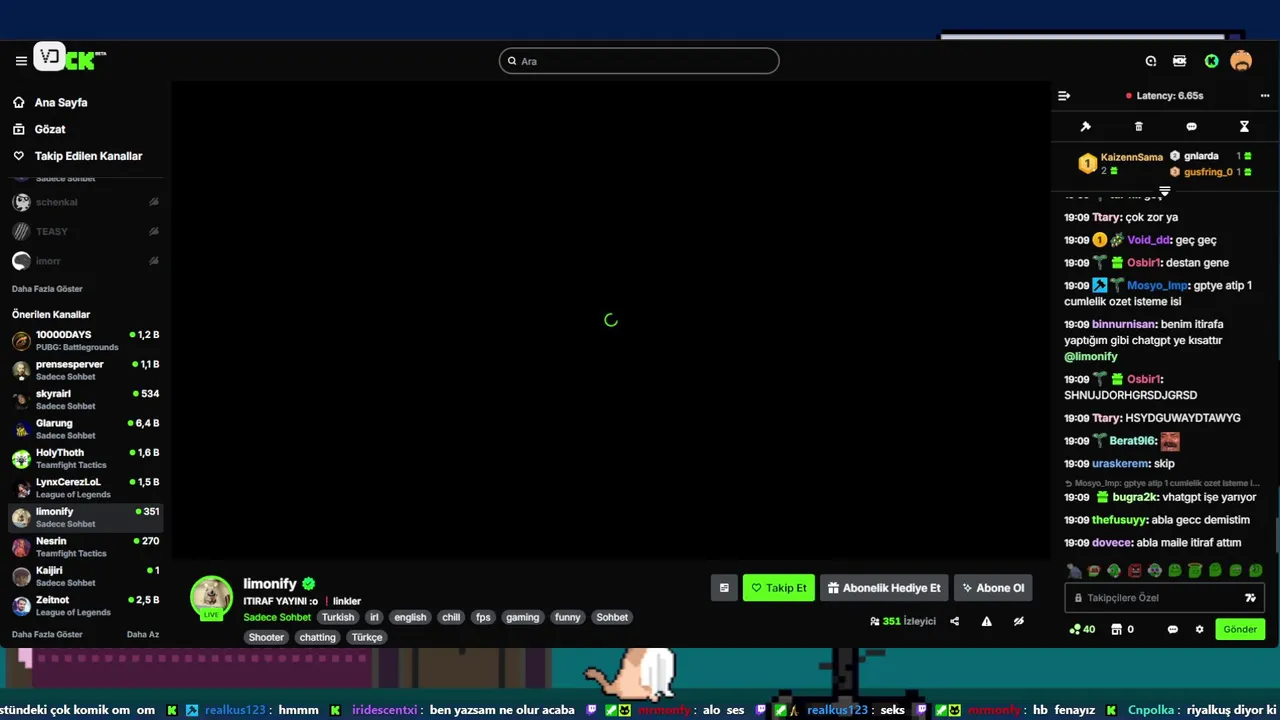Viewport: 1280px width, 720px height.
Task: Select the english tag
Action: (410, 617)
